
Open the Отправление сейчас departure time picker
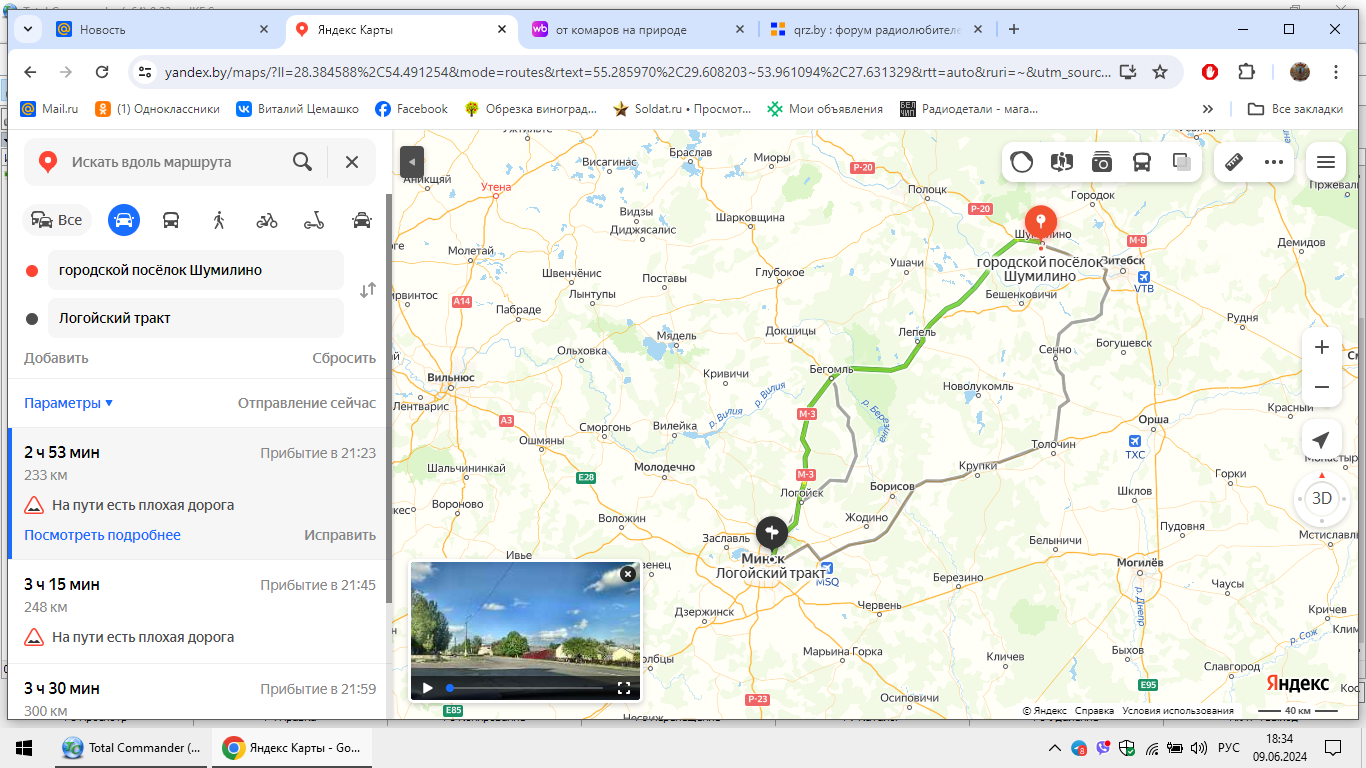306,403
